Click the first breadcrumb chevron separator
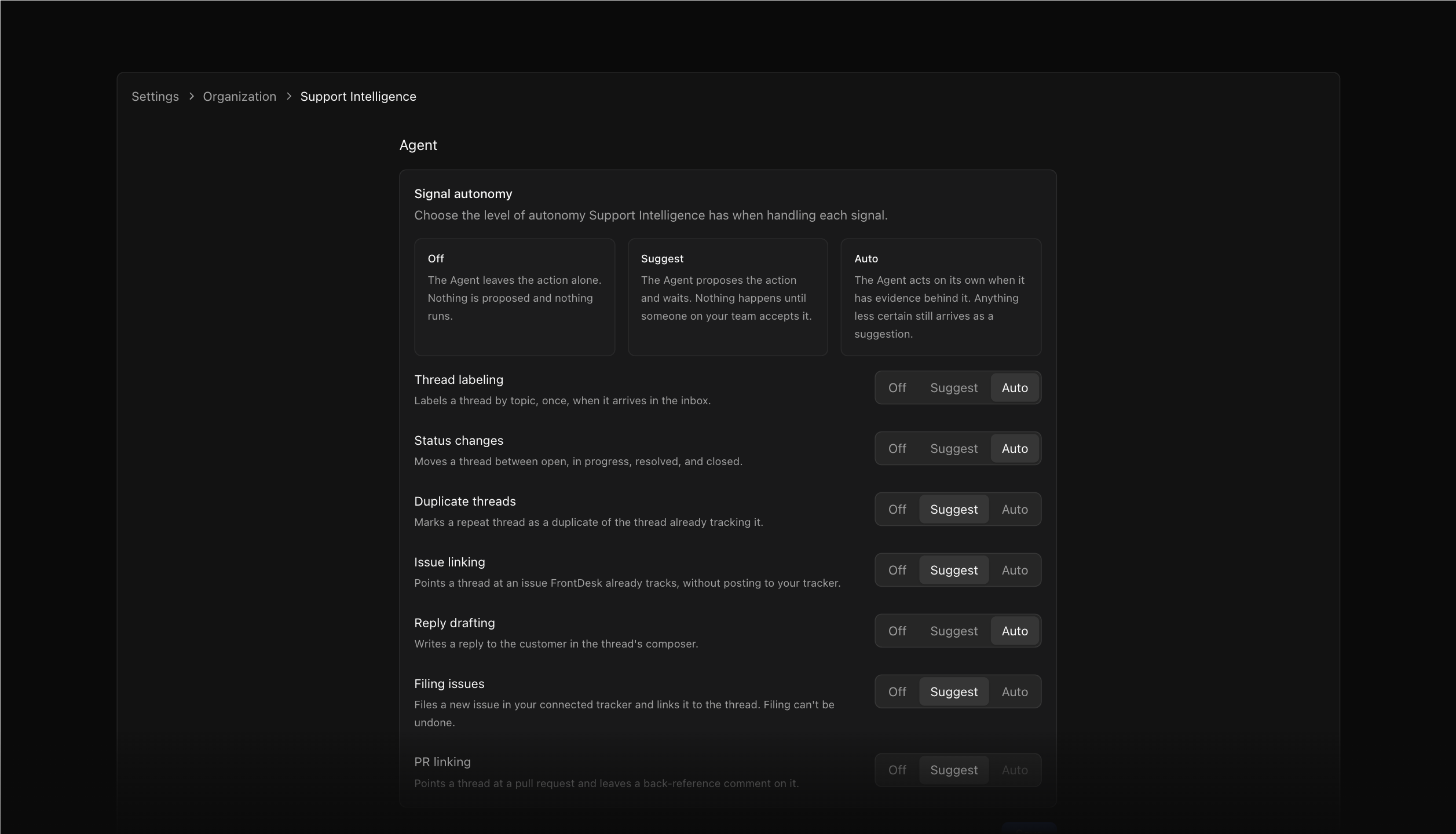Image resolution: width=1456 pixels, height=834 pixels. point(191,96)
